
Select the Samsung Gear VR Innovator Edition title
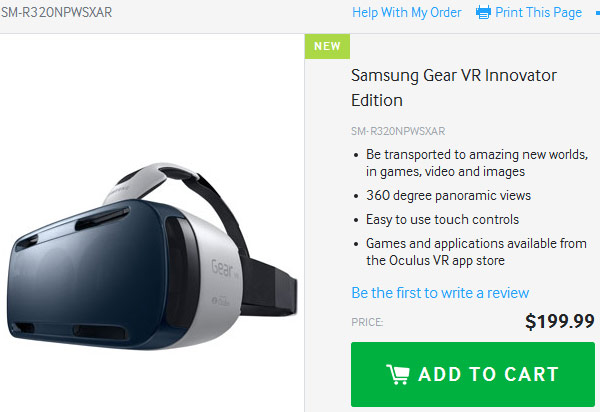[x=454, y=88]
